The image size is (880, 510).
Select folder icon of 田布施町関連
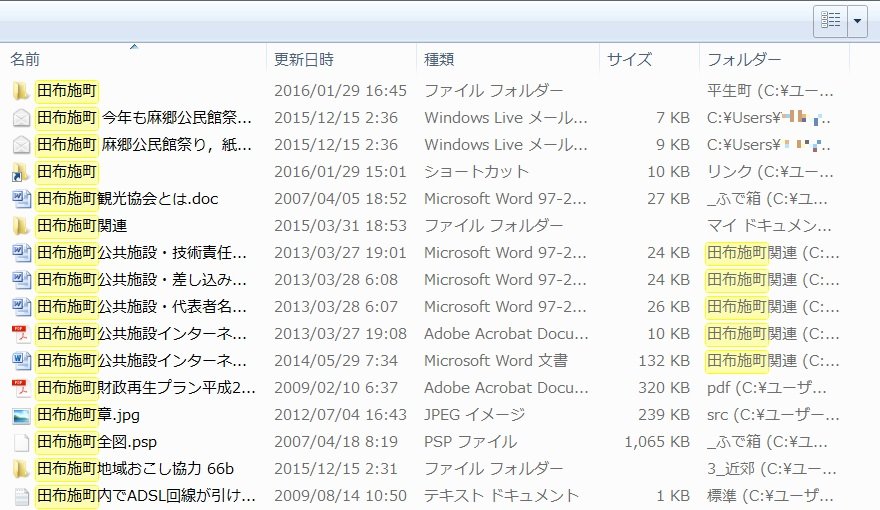point(21,226)
